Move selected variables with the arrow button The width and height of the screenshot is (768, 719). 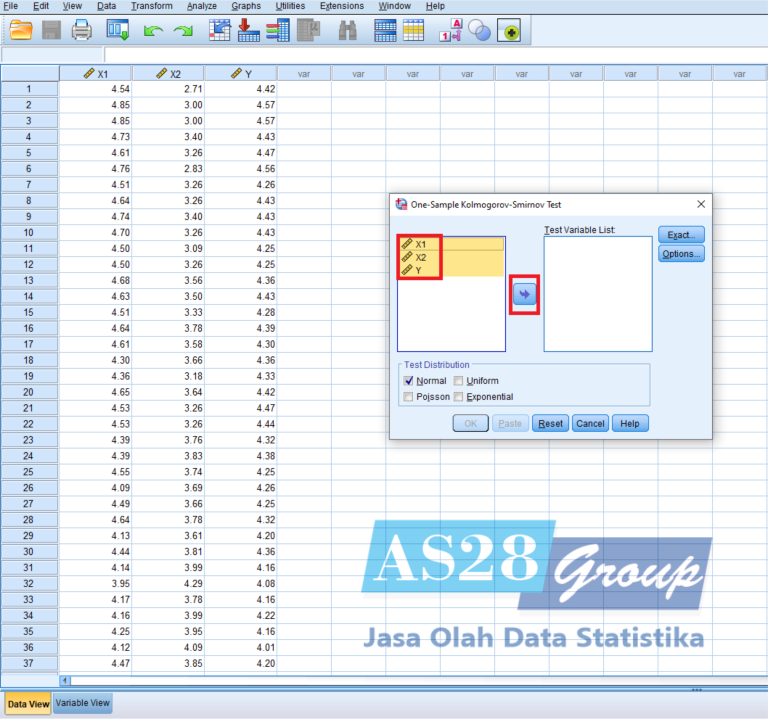pyautogui.click(x=525, y=294)
